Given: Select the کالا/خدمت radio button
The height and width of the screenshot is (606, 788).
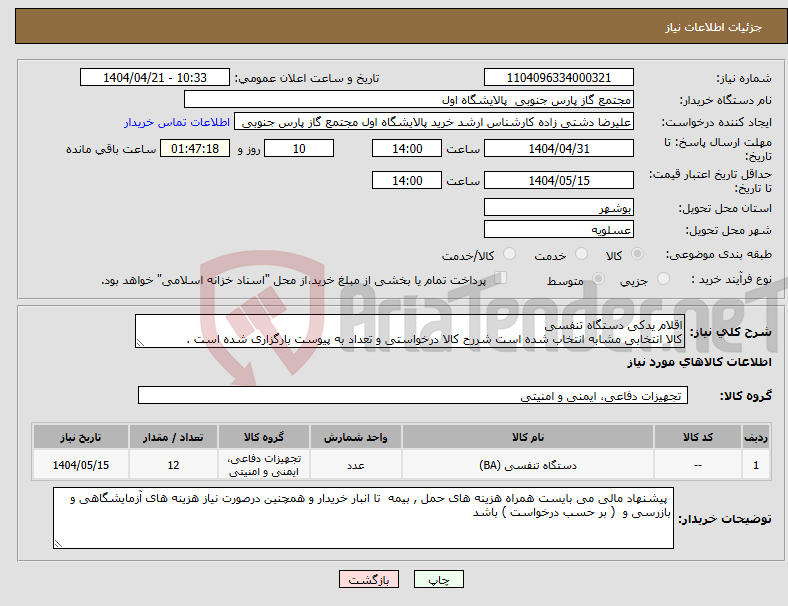Looking at the screenshot, I should (509, 254).
